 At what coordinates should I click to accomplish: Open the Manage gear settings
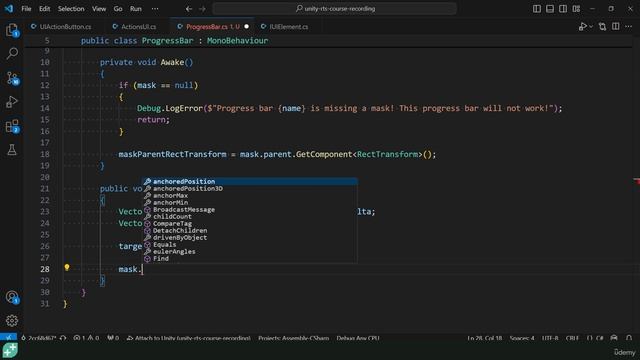12,321
